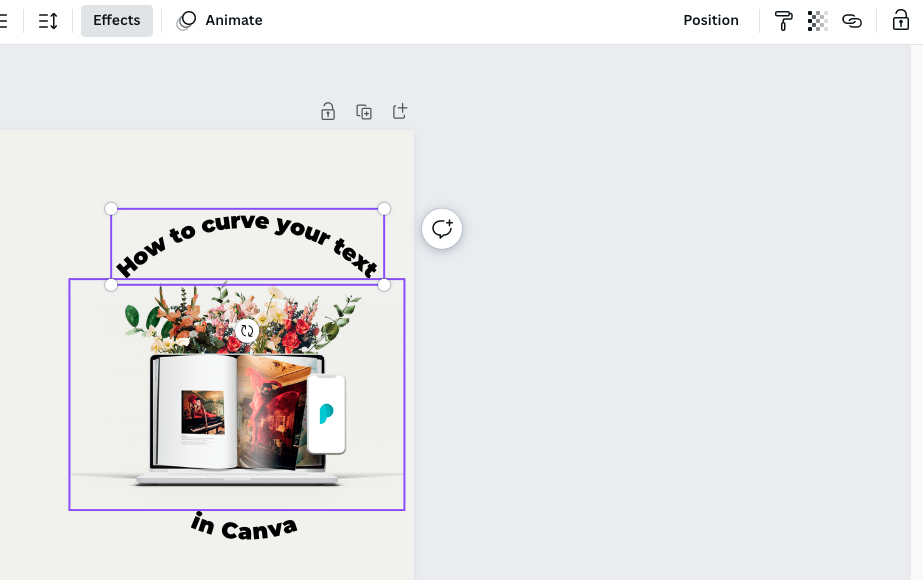
Task: Add a new page below the canvas
Action: [x=399, y=111]
